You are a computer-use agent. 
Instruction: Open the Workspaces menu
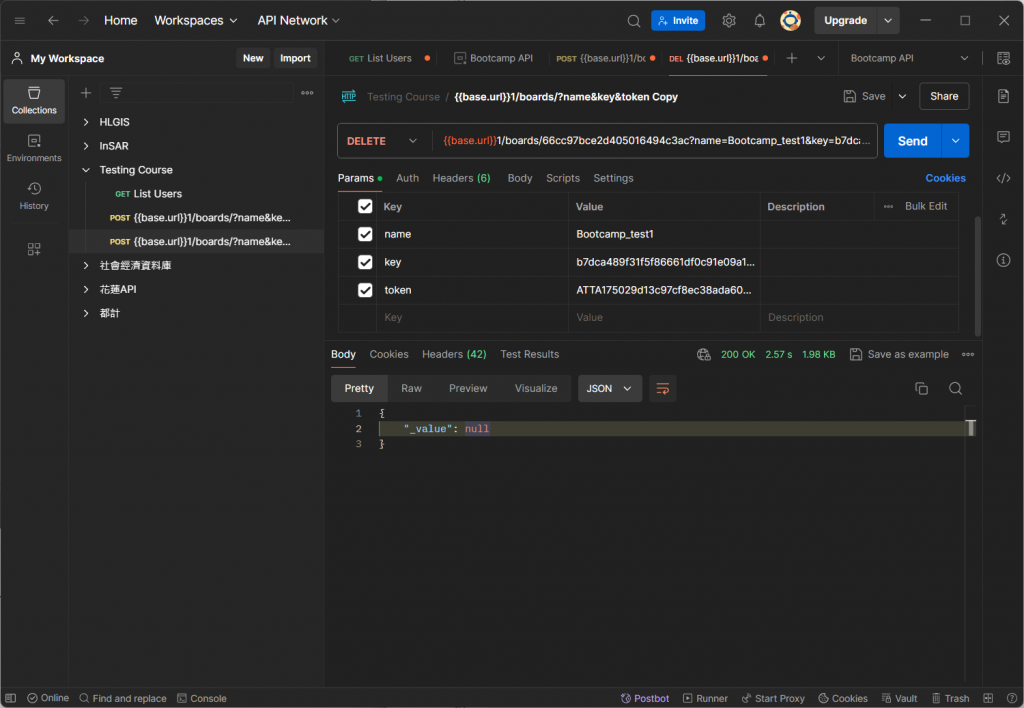click(x=196, y=21)
